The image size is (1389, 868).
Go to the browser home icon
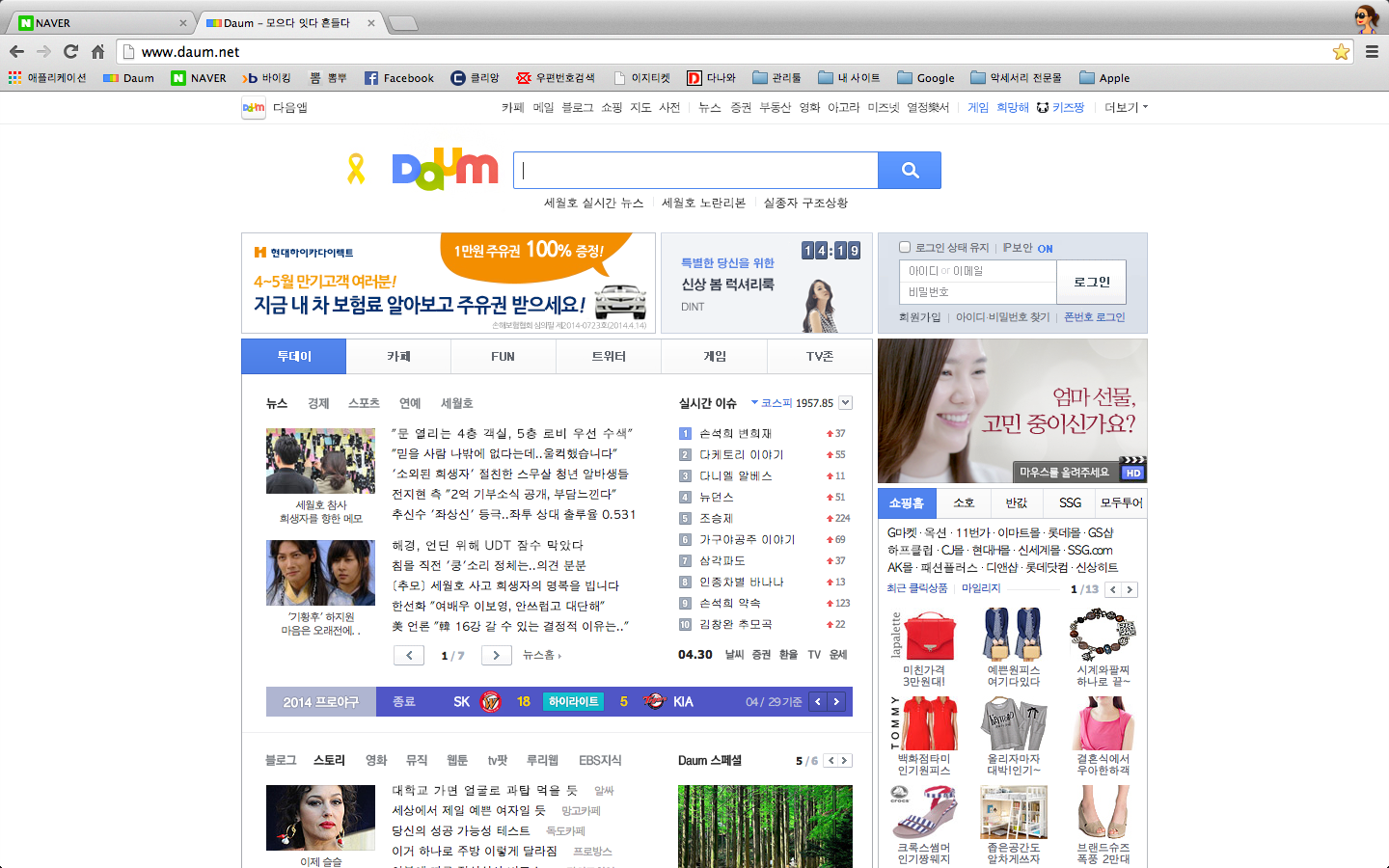(97, 51)
